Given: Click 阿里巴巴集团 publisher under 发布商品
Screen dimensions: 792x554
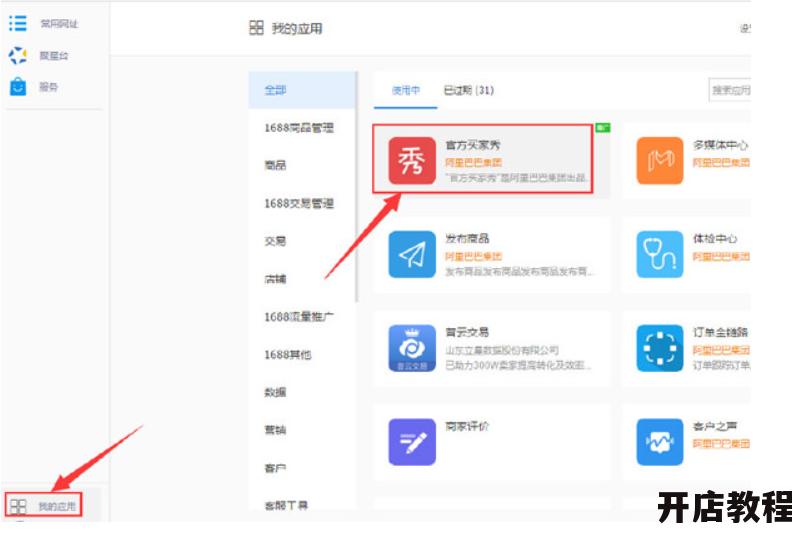Looking at the screenshot, I should point(473,257).
